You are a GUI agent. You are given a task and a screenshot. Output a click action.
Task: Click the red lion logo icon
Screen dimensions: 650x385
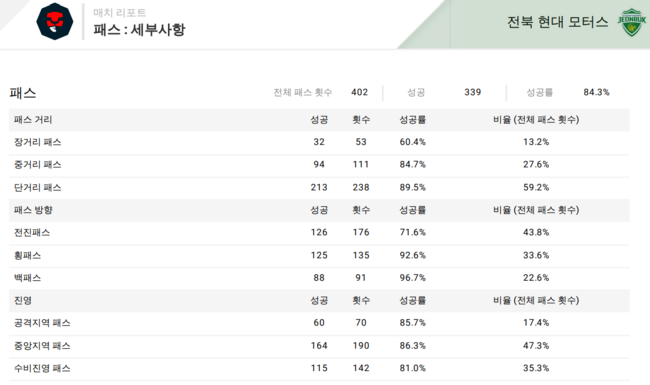pos(55,22)
